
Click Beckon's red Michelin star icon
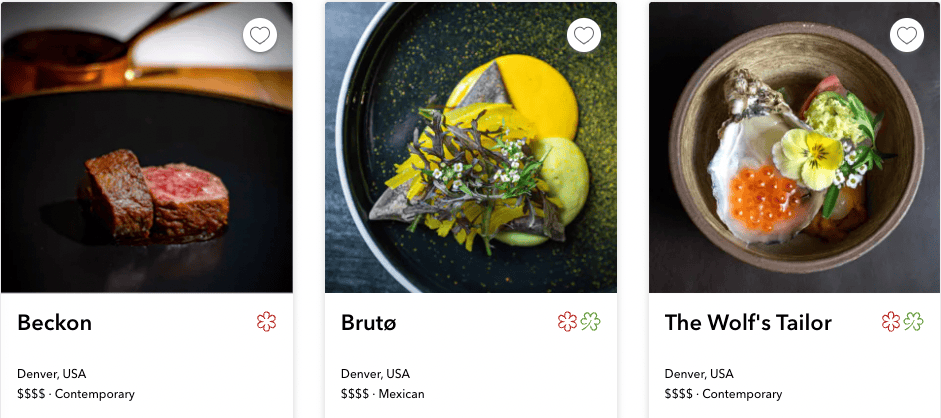(x=266, y=322)
